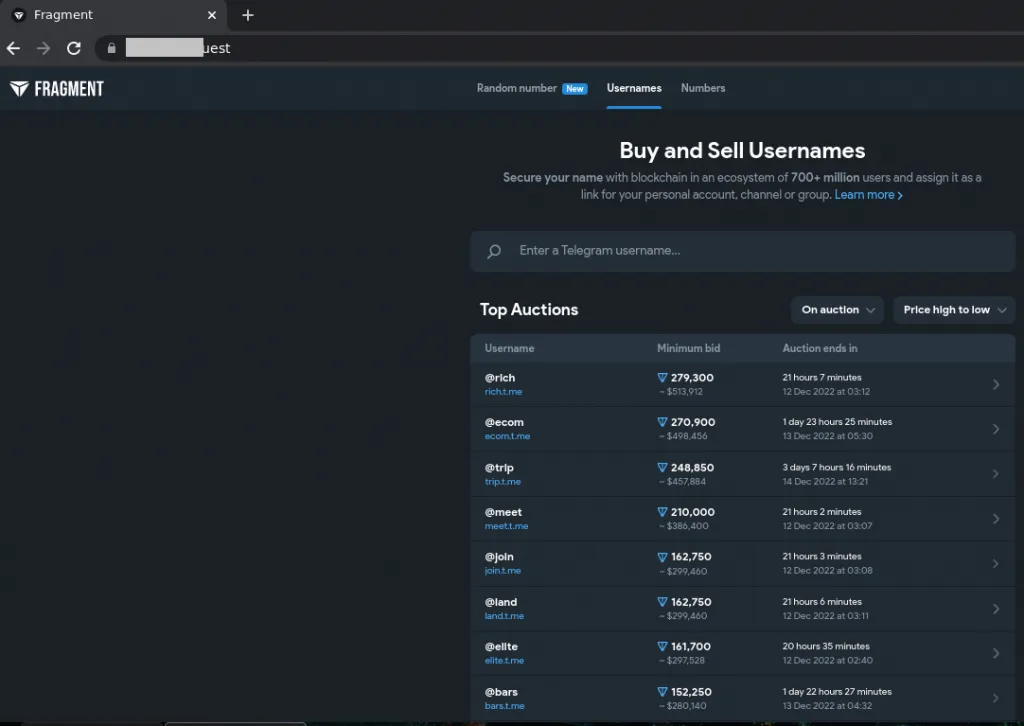Reload the page with the refresh icon

click(x=73, y=48)
